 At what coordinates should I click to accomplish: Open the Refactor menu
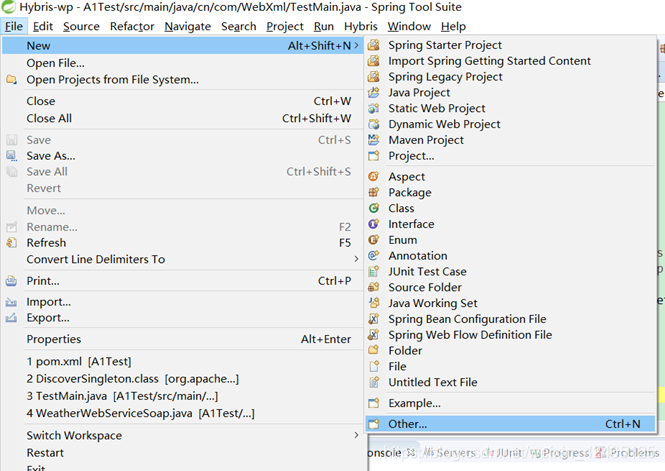[x=132, y=26]
